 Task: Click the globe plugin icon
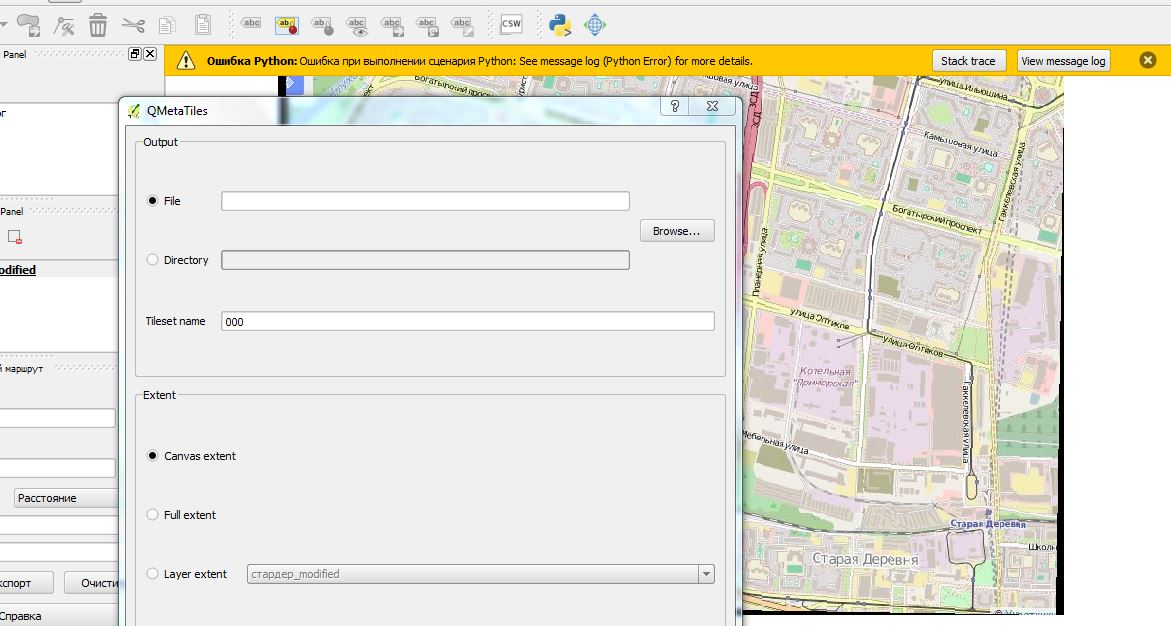[595, 25]
